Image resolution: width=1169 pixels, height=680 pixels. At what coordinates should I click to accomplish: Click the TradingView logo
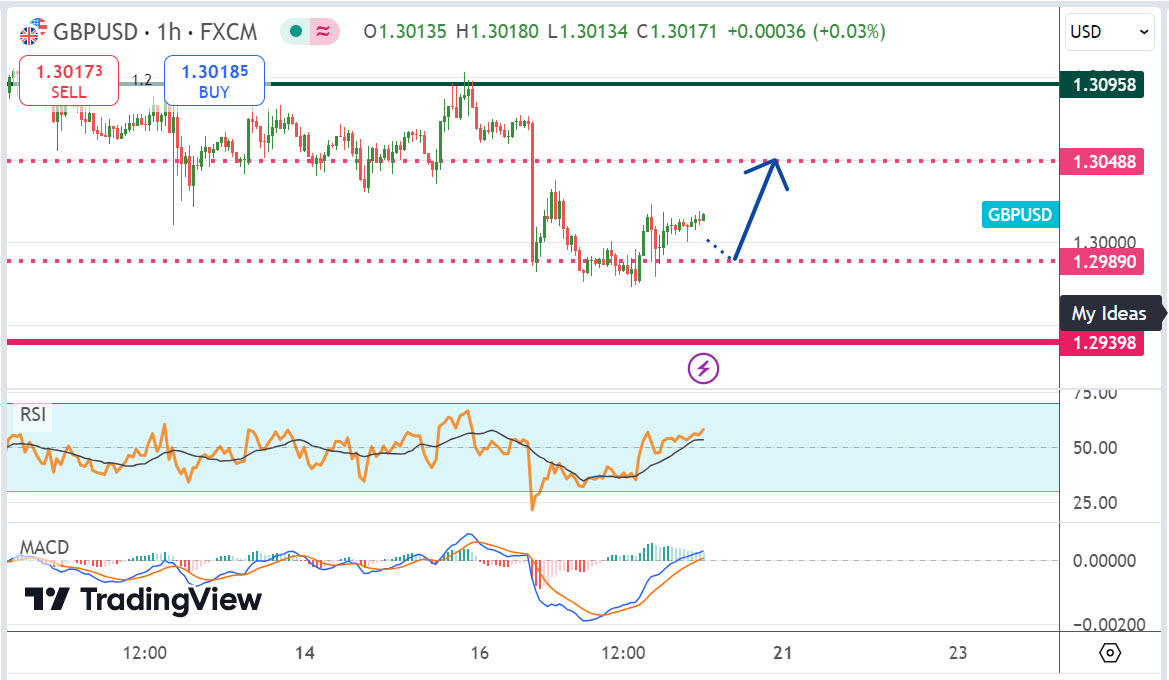tap(143, 600)
